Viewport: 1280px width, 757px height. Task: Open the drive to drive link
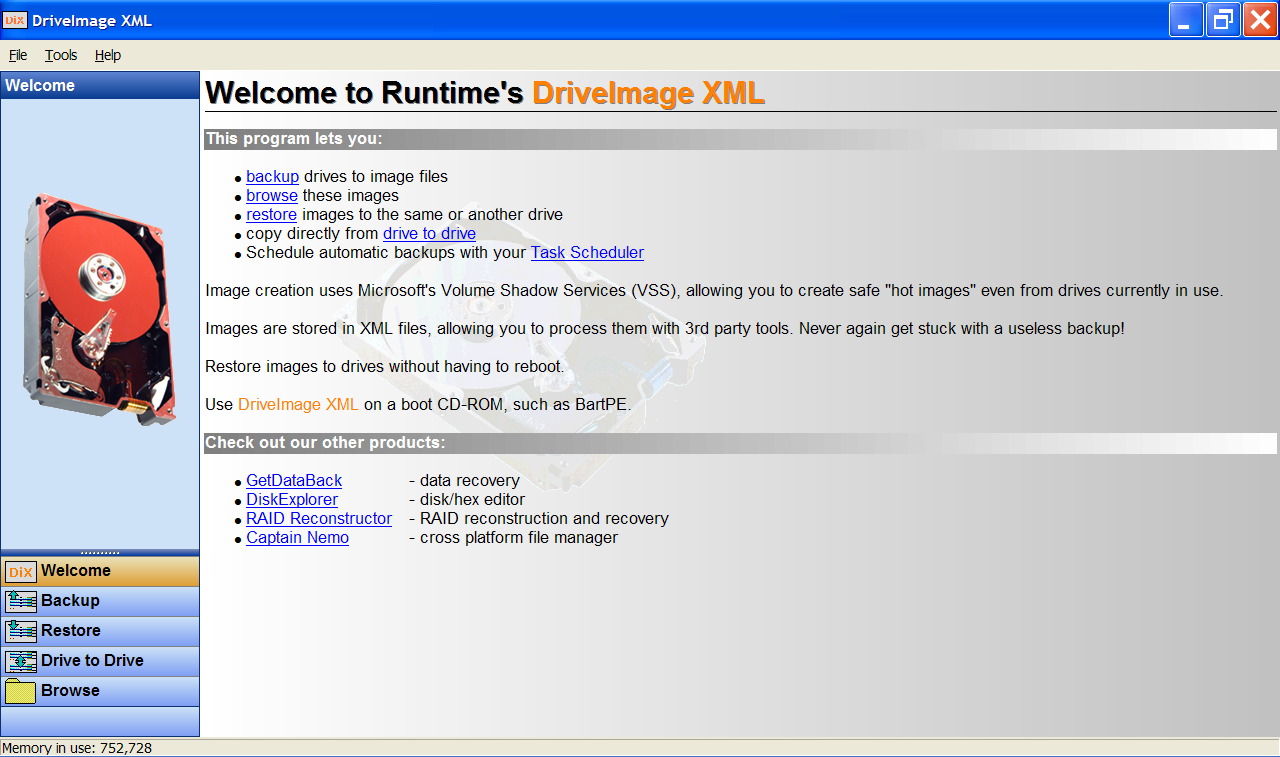(x=429, y=234)
